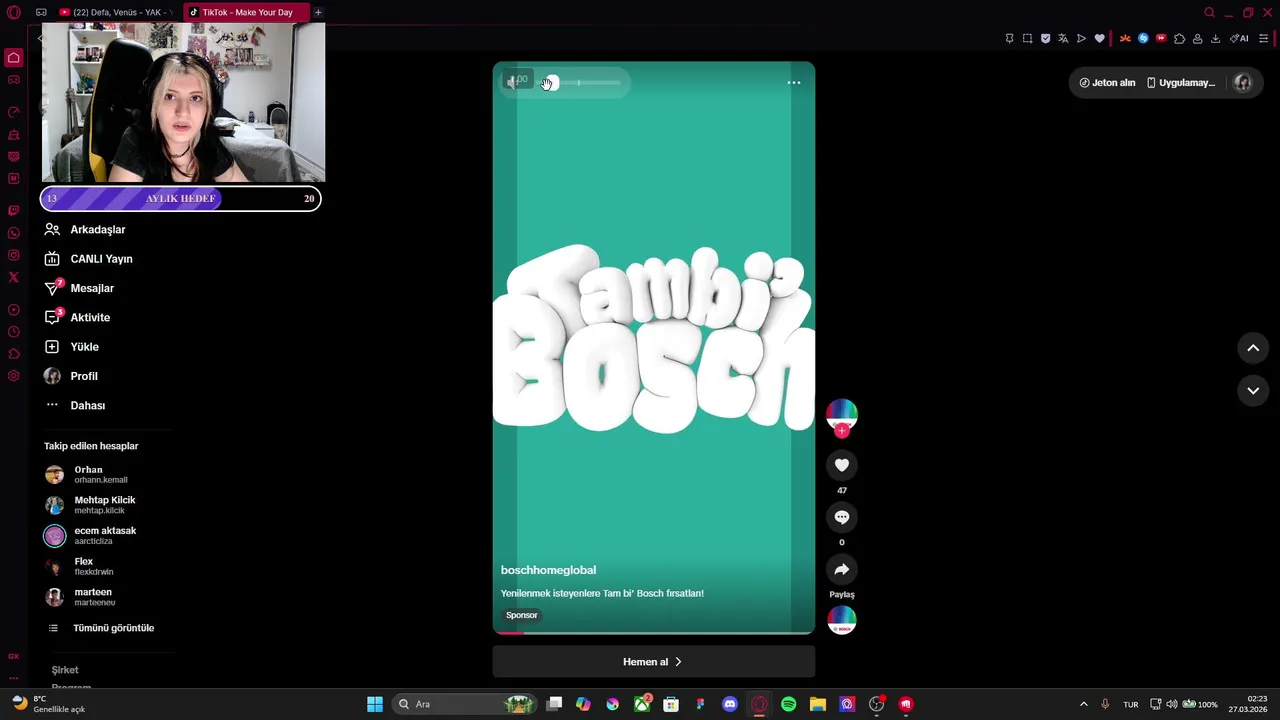Image resolution: width=1280 pixels, height=720 pixels.
Task: Open Twitch from the Opera sidebar
Action: (14, 211)
